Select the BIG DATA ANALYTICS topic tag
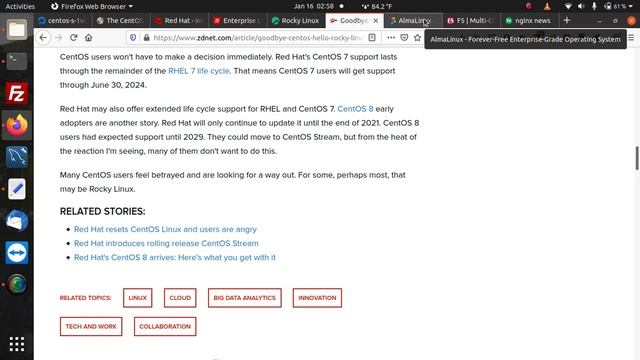 point(244,298)
